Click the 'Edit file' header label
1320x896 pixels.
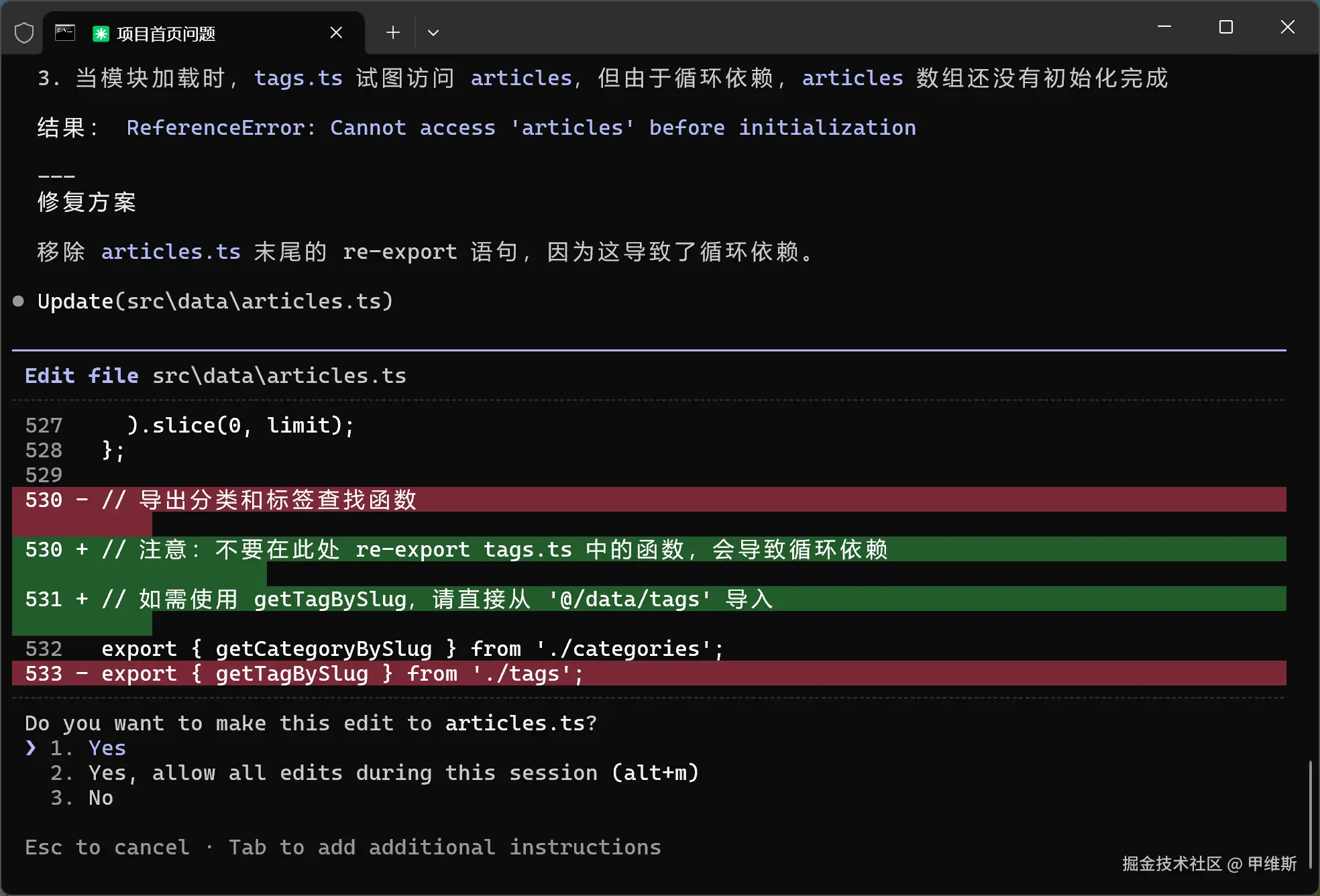[x=81, y=376]
